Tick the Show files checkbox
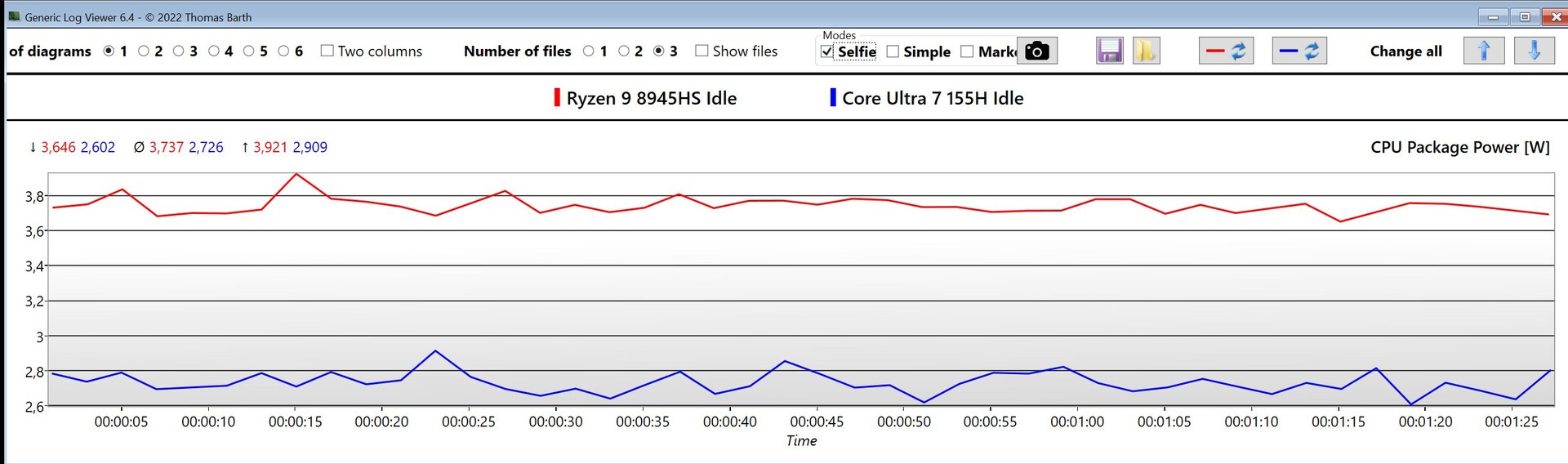Viewport: 1568px width, 464px height. click(702, 51)
